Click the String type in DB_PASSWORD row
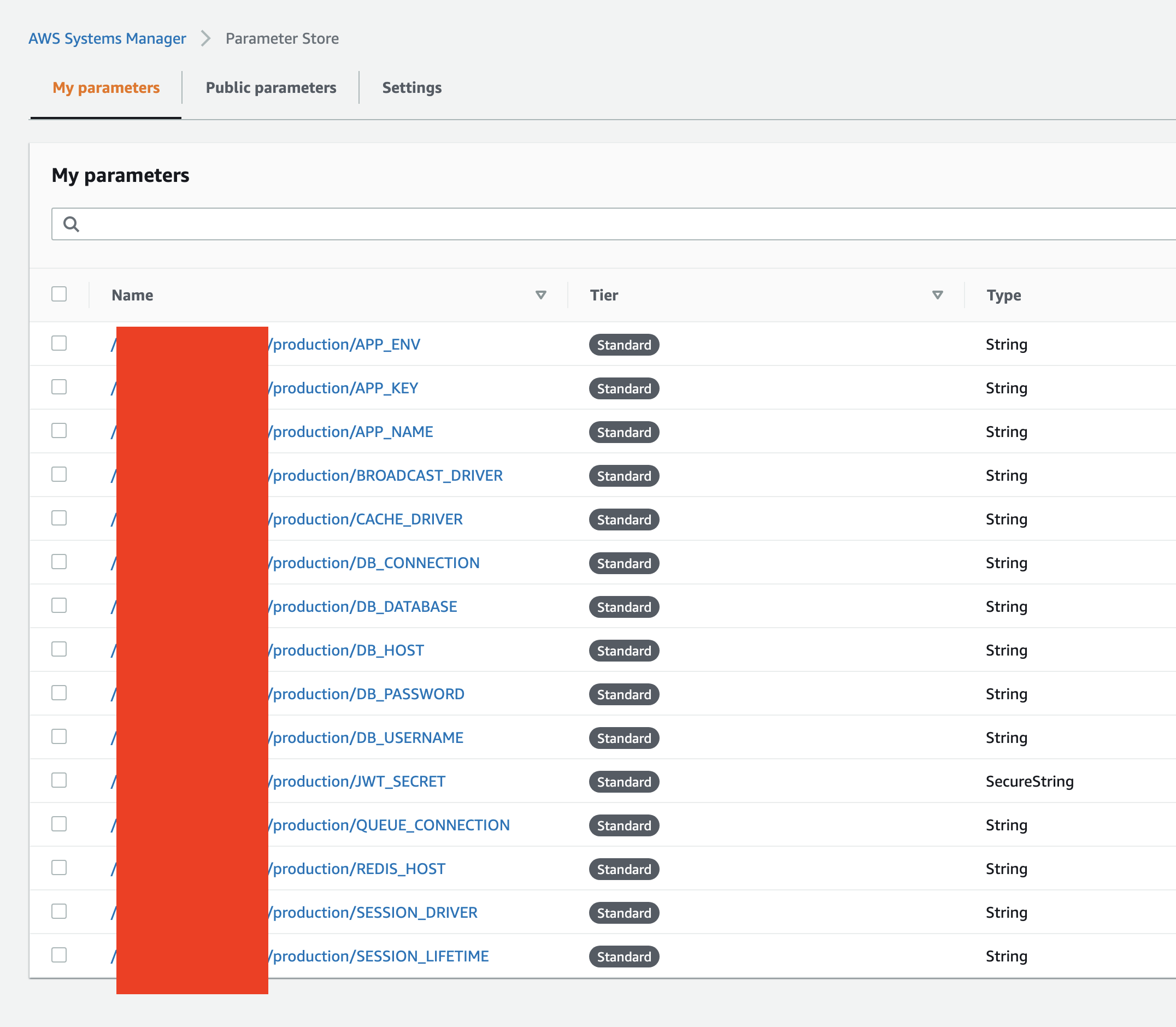 (1006, 694)
